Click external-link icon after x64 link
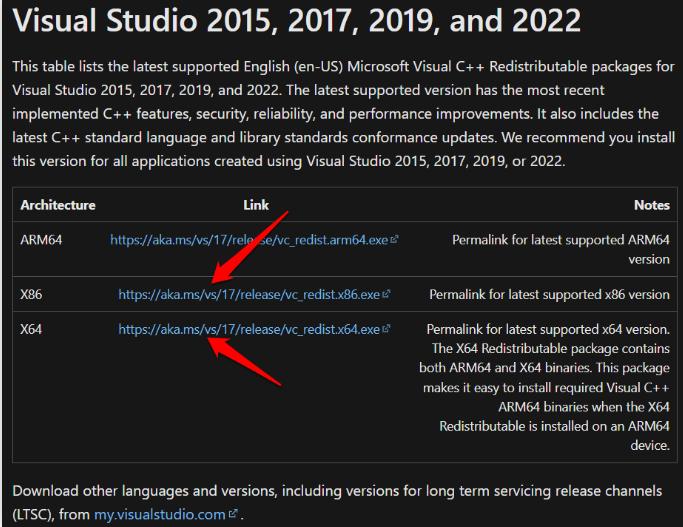The image size is (683, 527). (386, 329)
